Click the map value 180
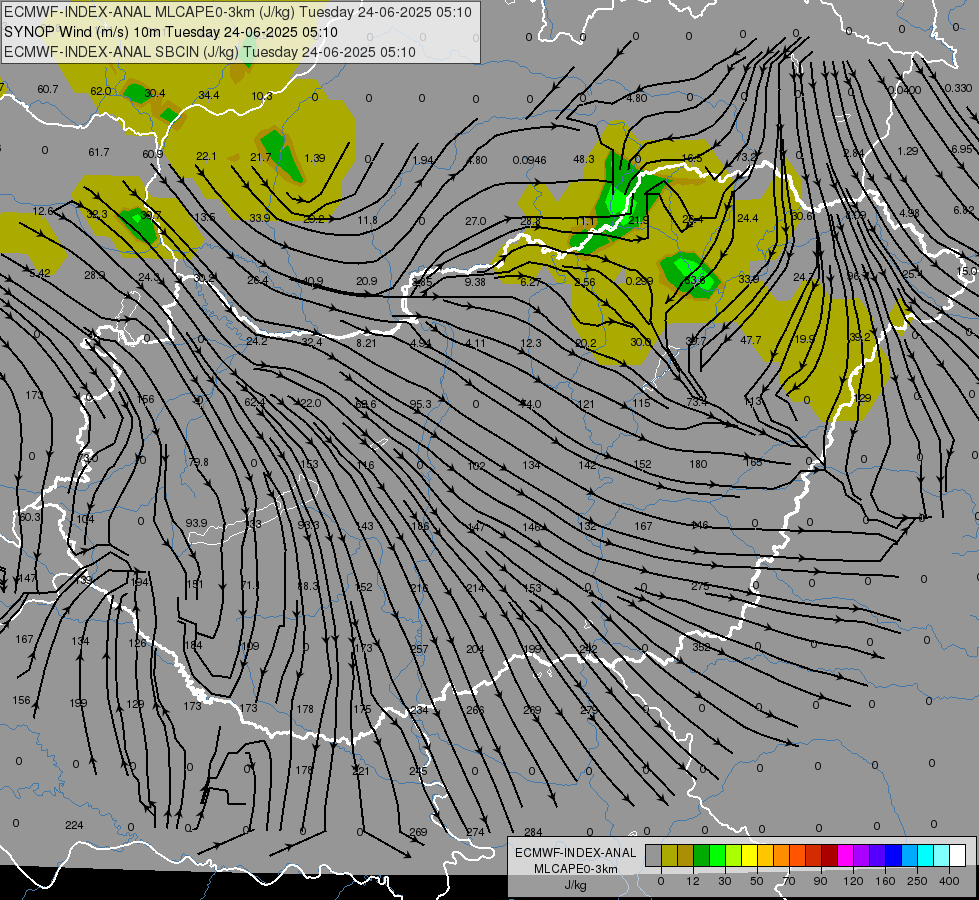The height and width of the screenshot is (900, 979). [x=698, y=464]
